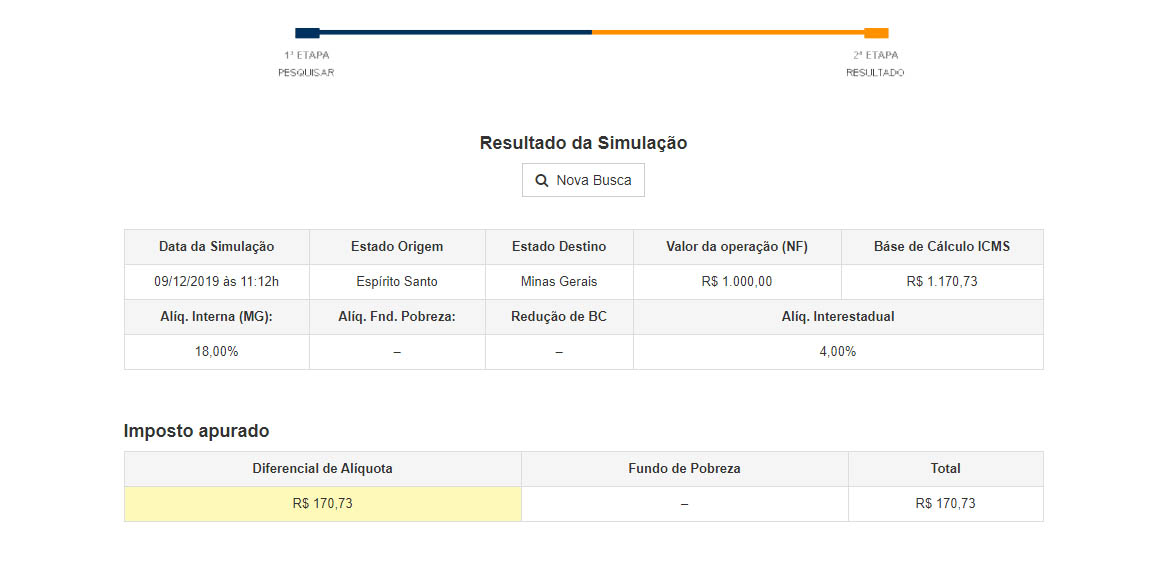Go to the Resultado step label
Image resolution: width=1164 pixels, height=561 pixels.
[875, 73]
